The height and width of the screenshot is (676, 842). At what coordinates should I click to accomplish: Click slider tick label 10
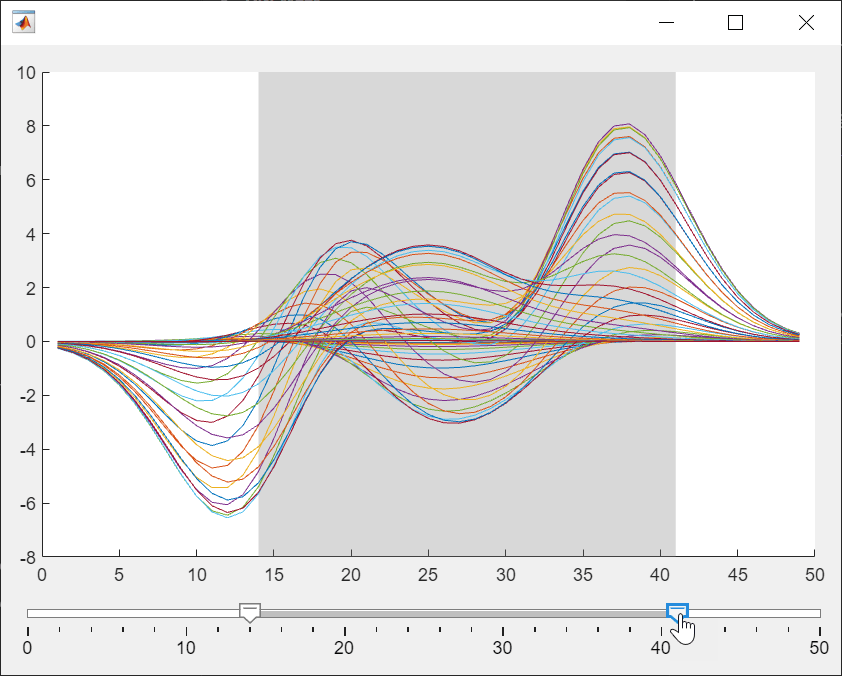[186, 648]
